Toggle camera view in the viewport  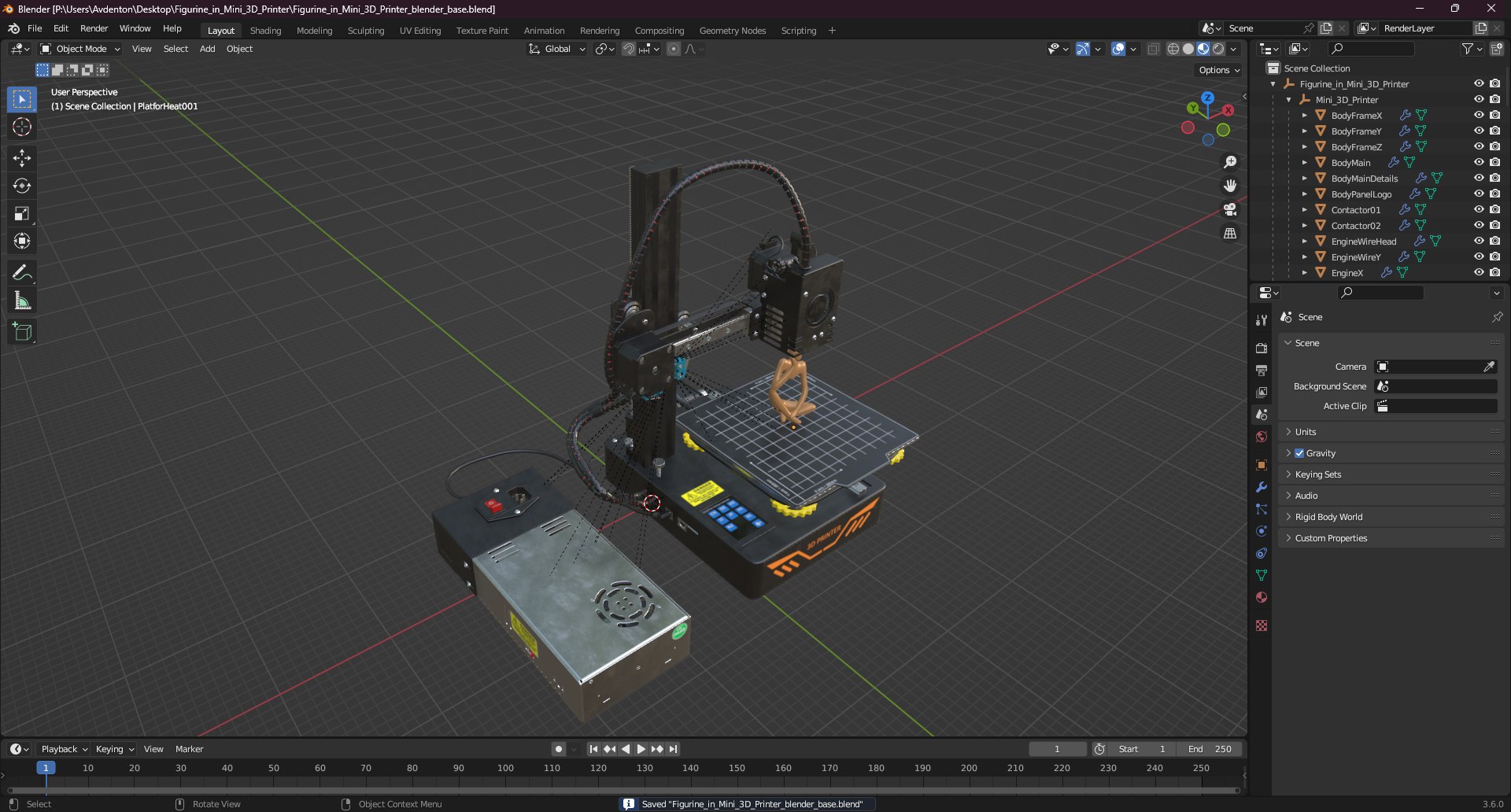pos(1230,209)
